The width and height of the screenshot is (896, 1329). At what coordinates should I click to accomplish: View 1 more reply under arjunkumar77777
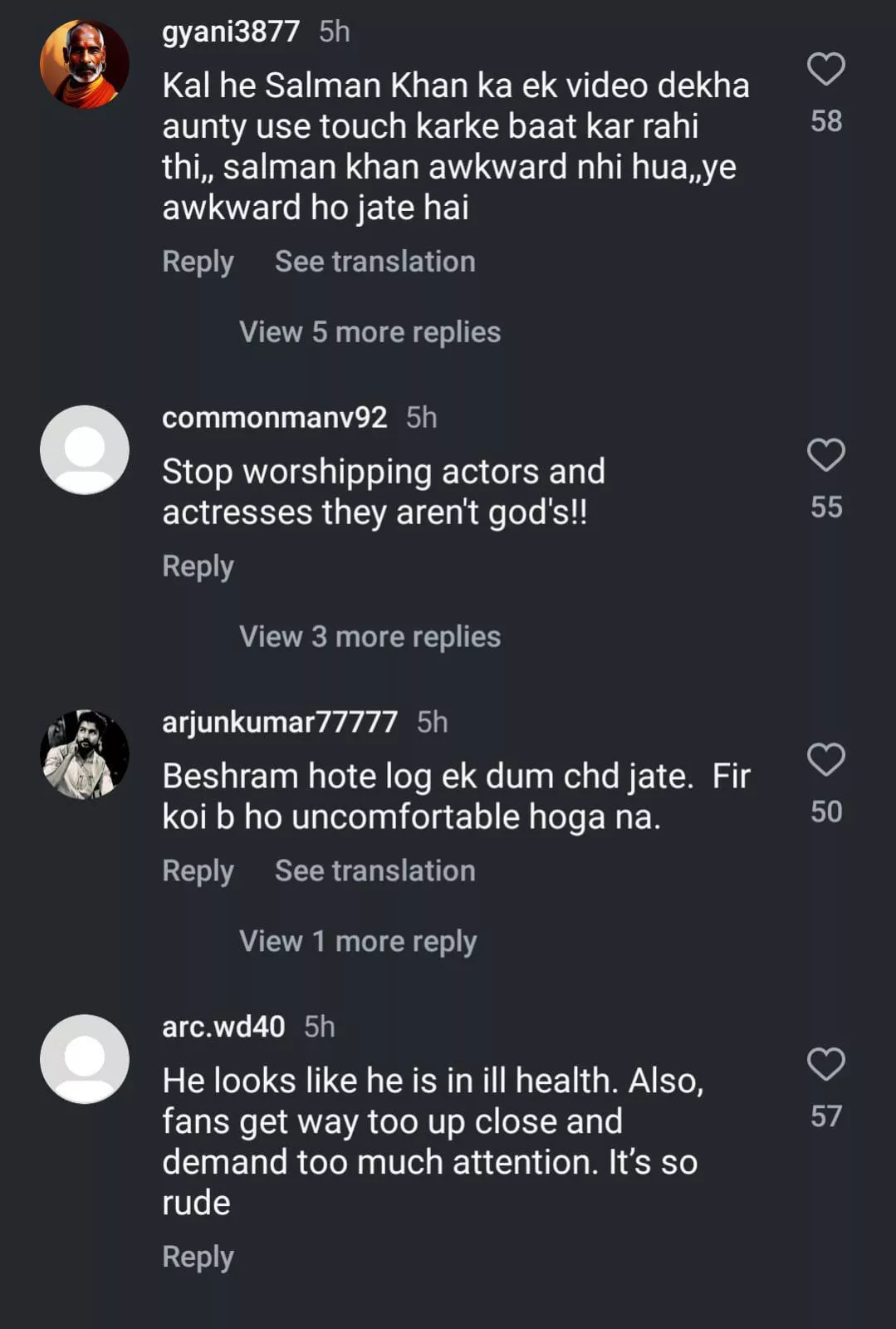(x=358, y=941)
